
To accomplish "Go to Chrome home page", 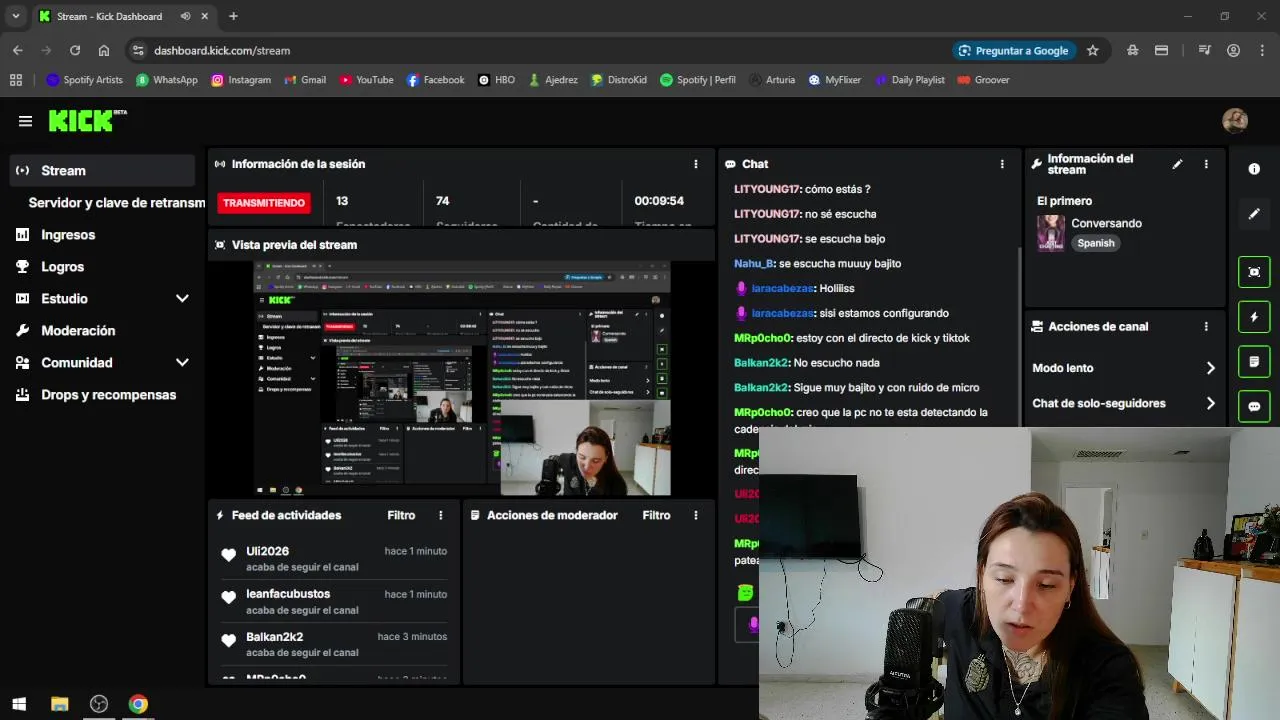I will [x=104, y=50].
